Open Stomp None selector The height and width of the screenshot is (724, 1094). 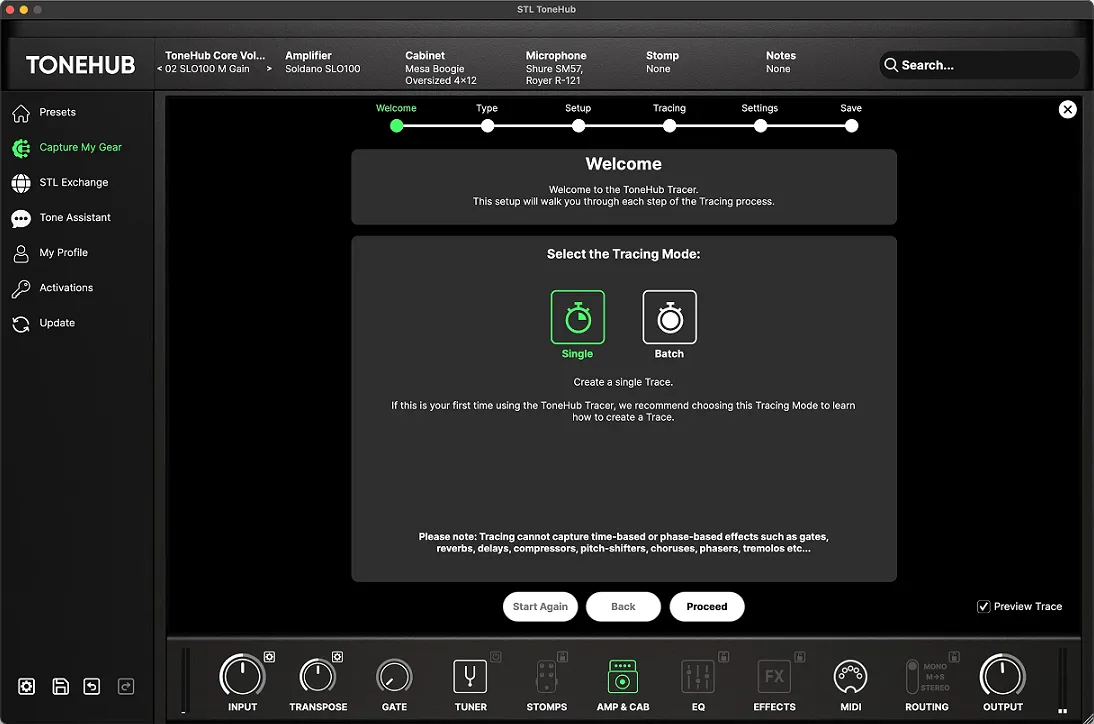[x=662, y=62]
